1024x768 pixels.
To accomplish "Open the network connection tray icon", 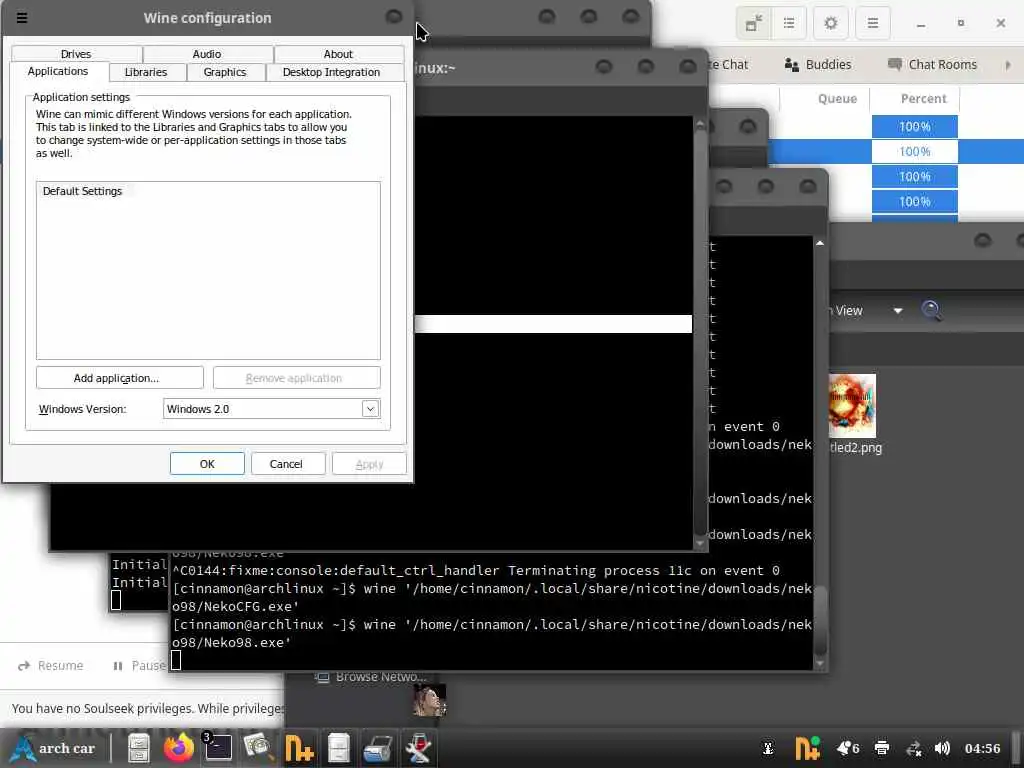I will [914, 748].
